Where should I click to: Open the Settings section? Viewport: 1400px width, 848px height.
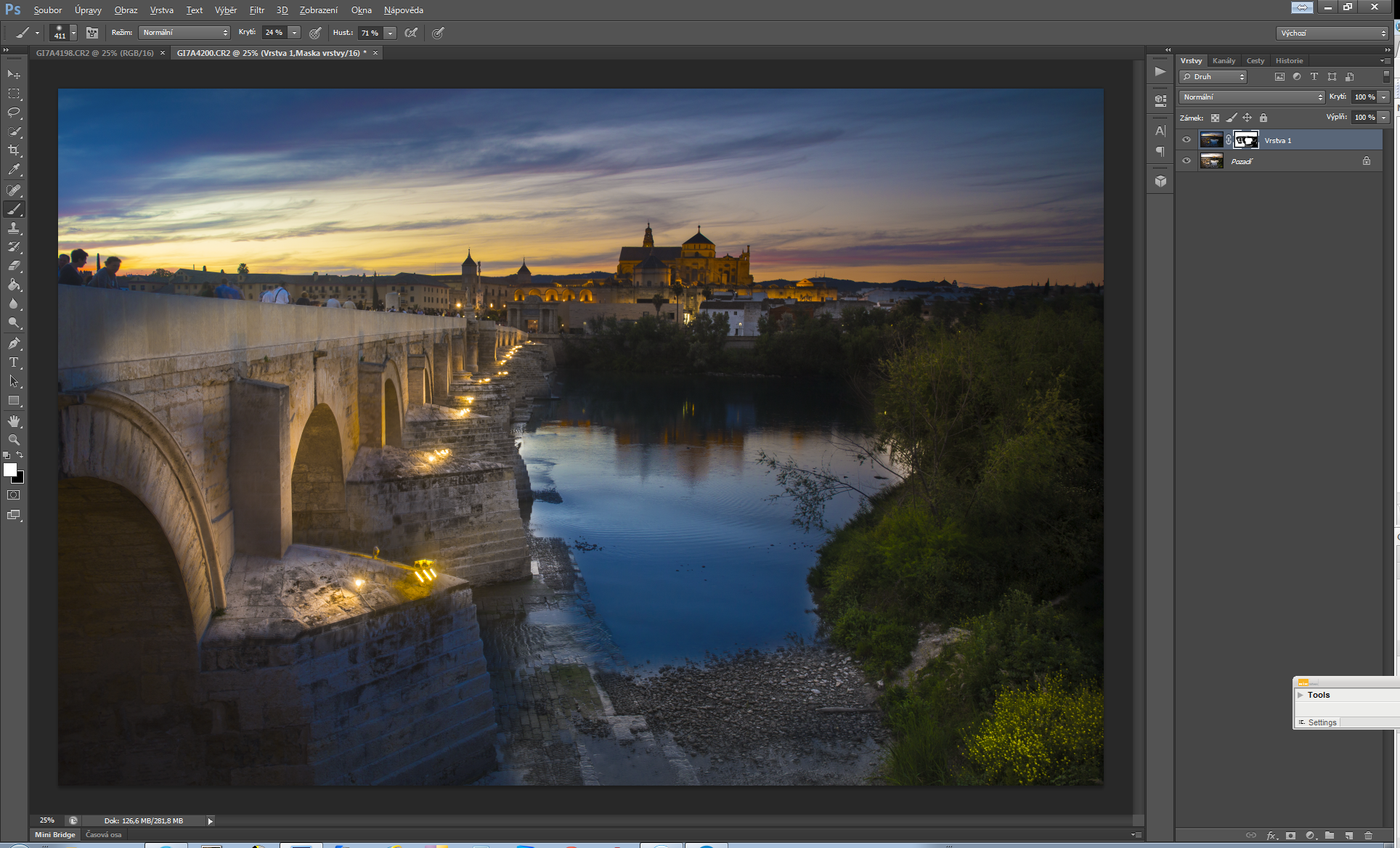click(x=1322, y=722)
